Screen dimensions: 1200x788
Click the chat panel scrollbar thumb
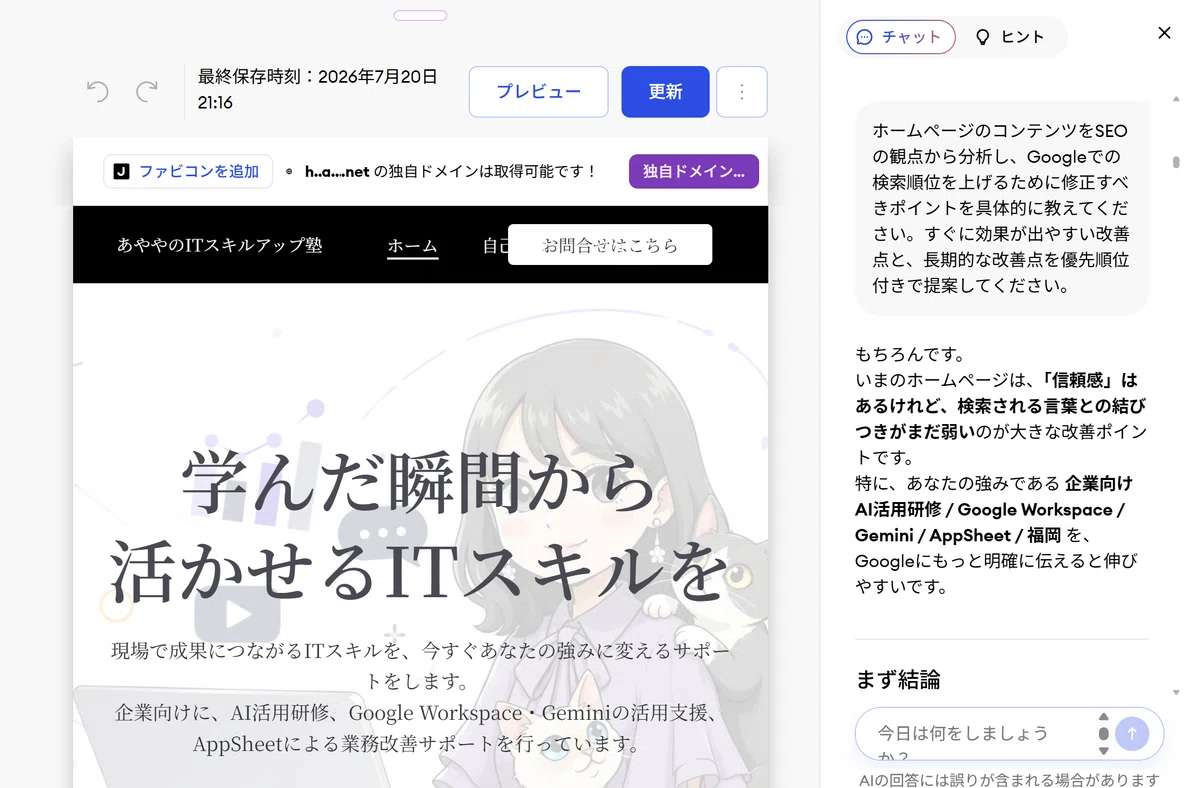point(1177,162)
